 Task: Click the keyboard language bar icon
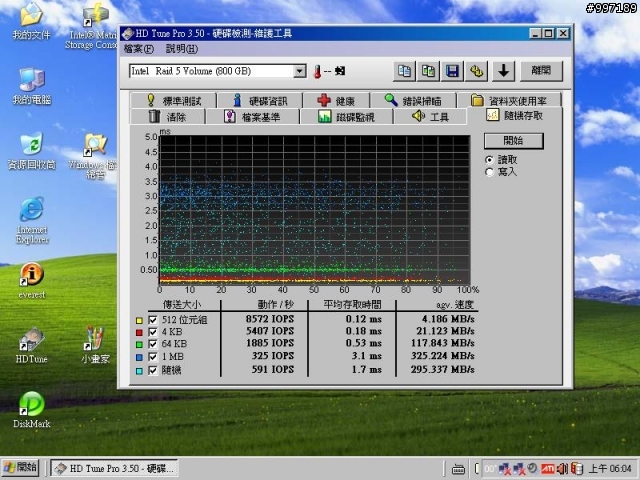coord(458,469)
